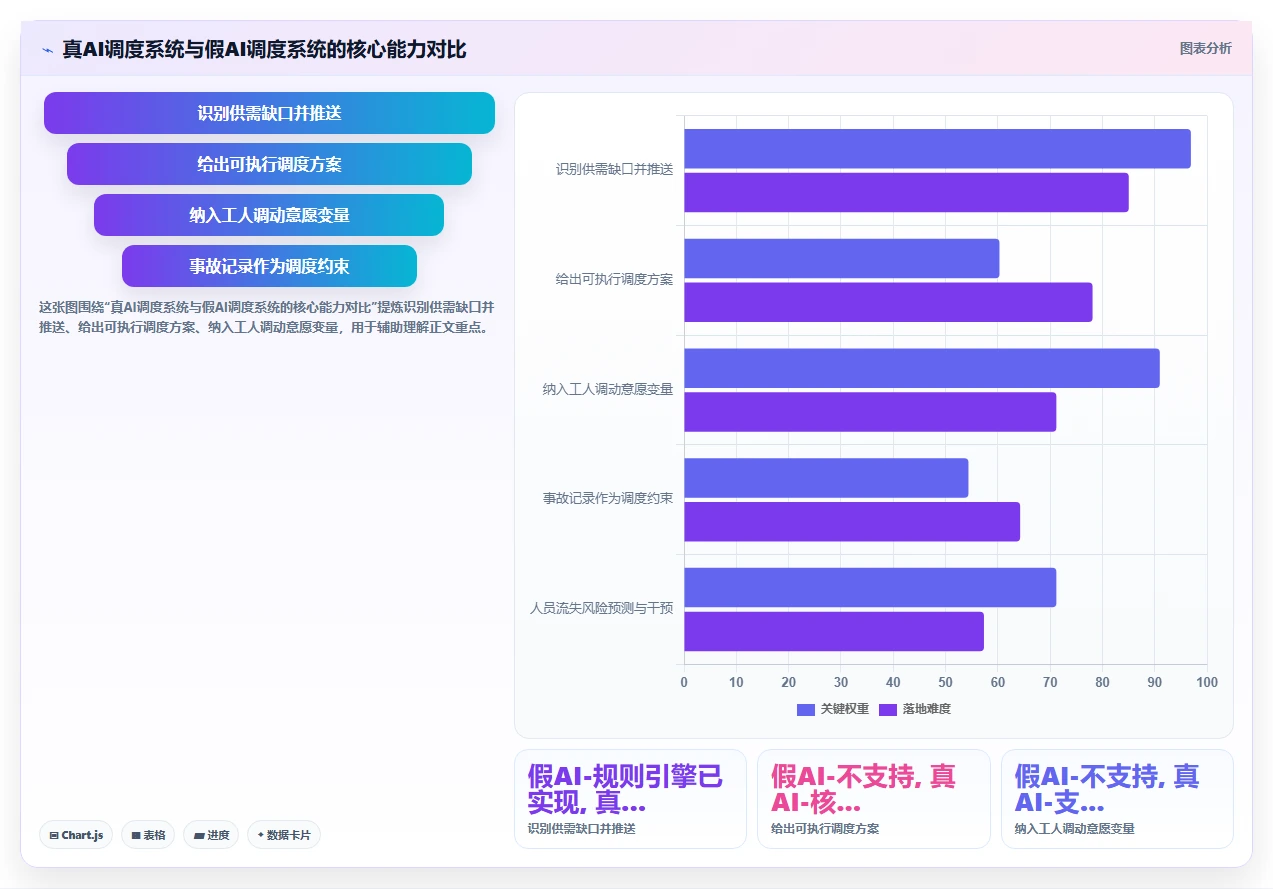Click the 图表分析 label in header
The image size is (1273, 889).
coord(1205,48)
